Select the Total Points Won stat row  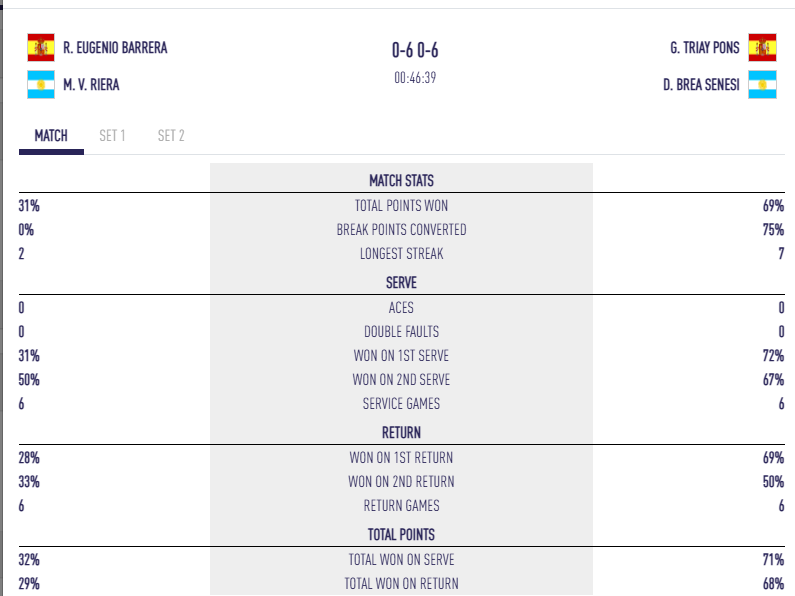pos(401,205)
